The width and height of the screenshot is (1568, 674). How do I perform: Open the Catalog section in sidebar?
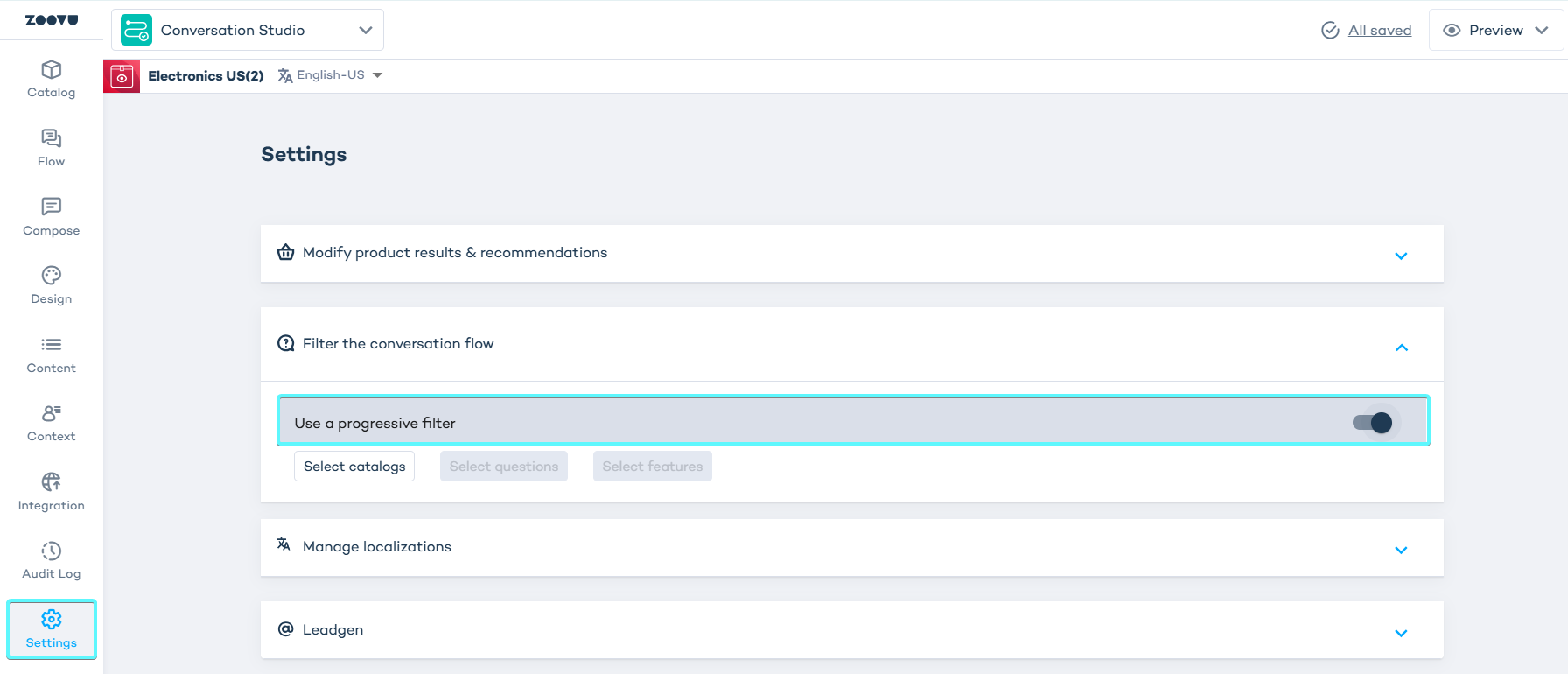[51, 79]
